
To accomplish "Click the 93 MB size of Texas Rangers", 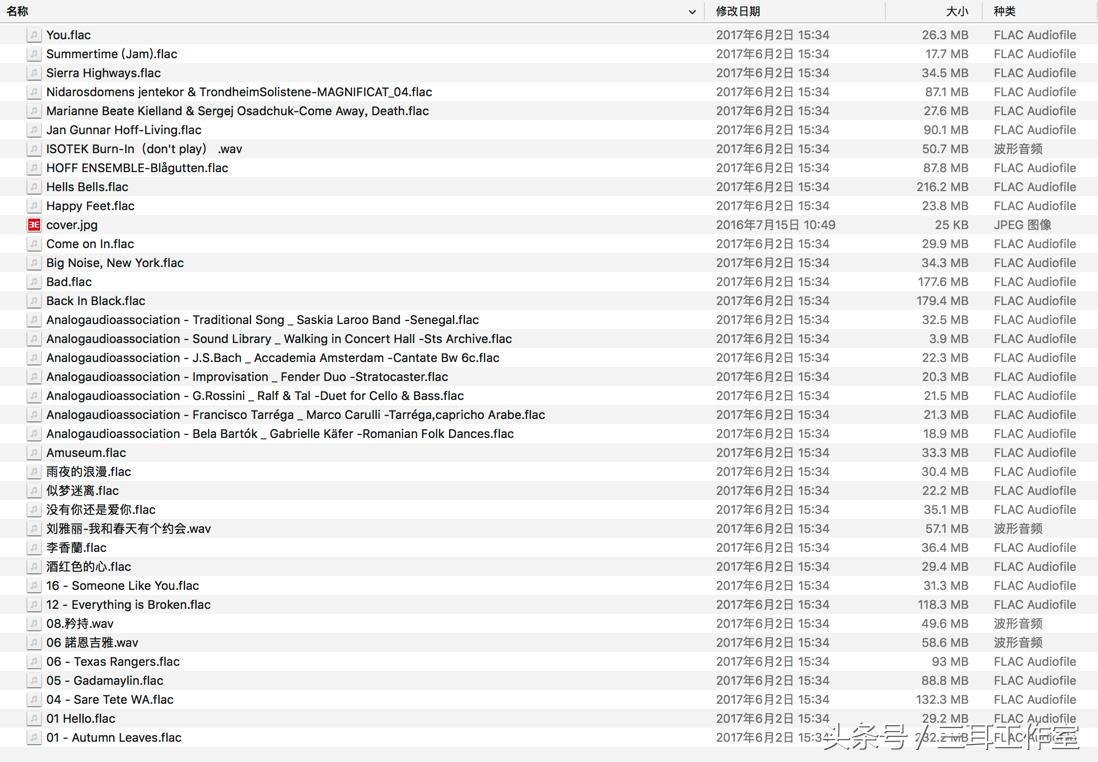I will [x=950, y=661].
